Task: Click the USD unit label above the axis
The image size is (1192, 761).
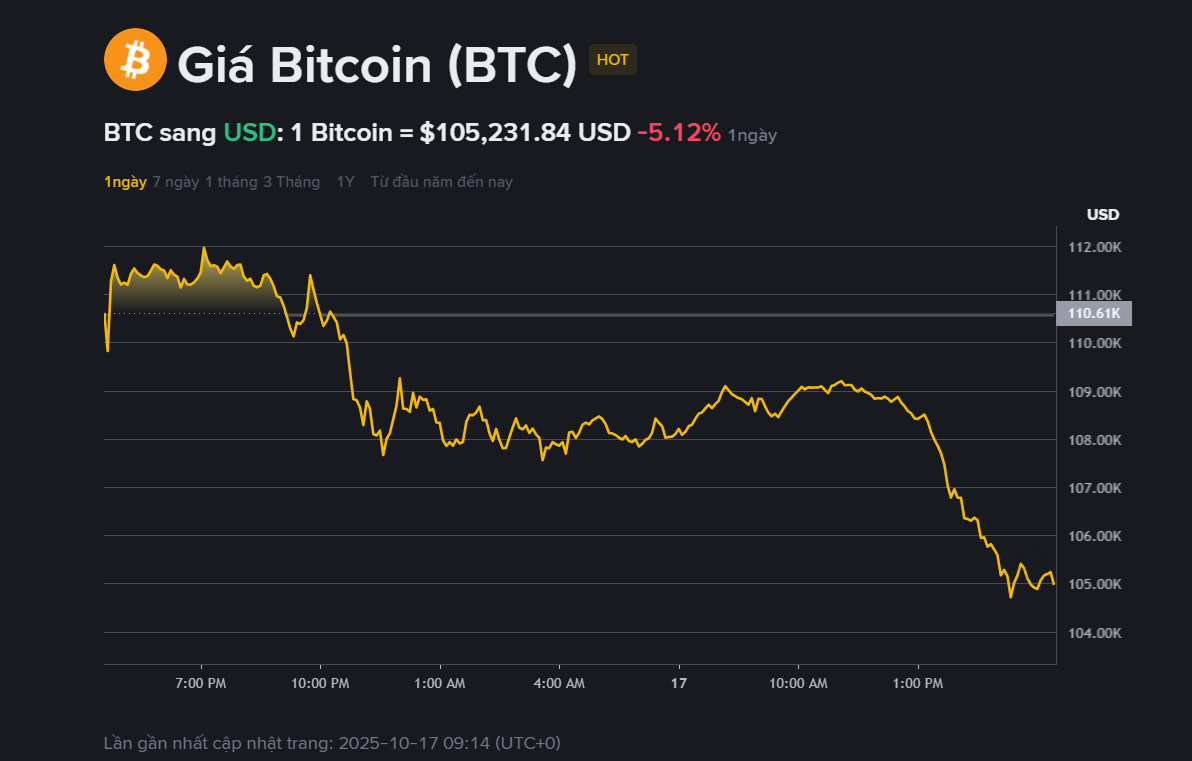Action: point(1103,215)
